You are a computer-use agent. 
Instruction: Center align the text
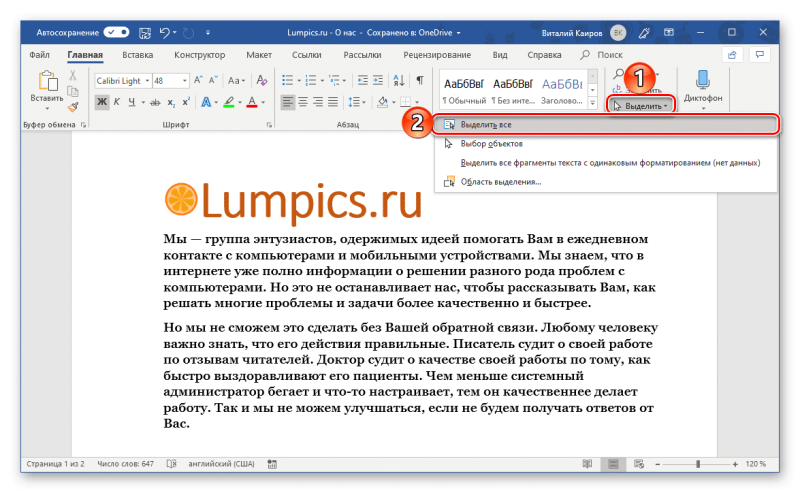tap(303, 103)
